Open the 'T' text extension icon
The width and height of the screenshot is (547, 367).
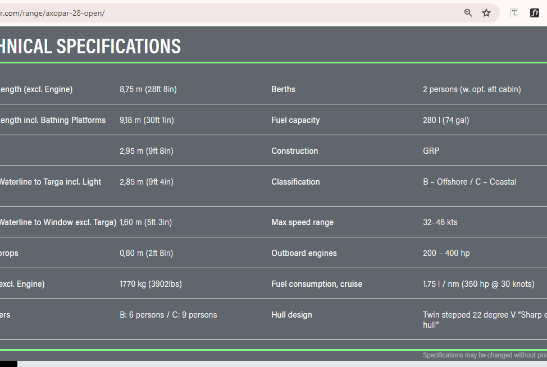514,13
